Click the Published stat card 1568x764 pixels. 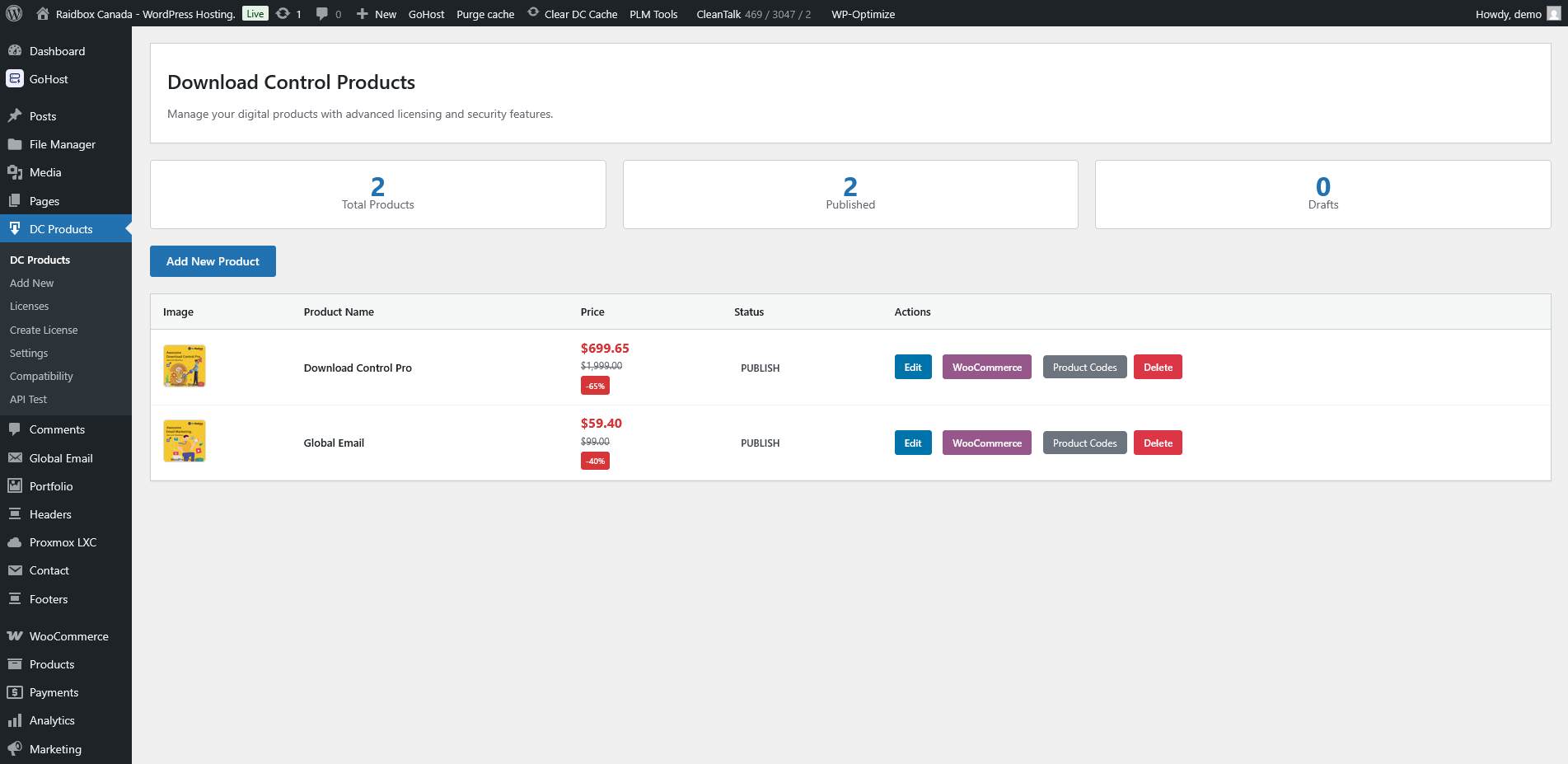pyautogui.click(x=850, y=195)
